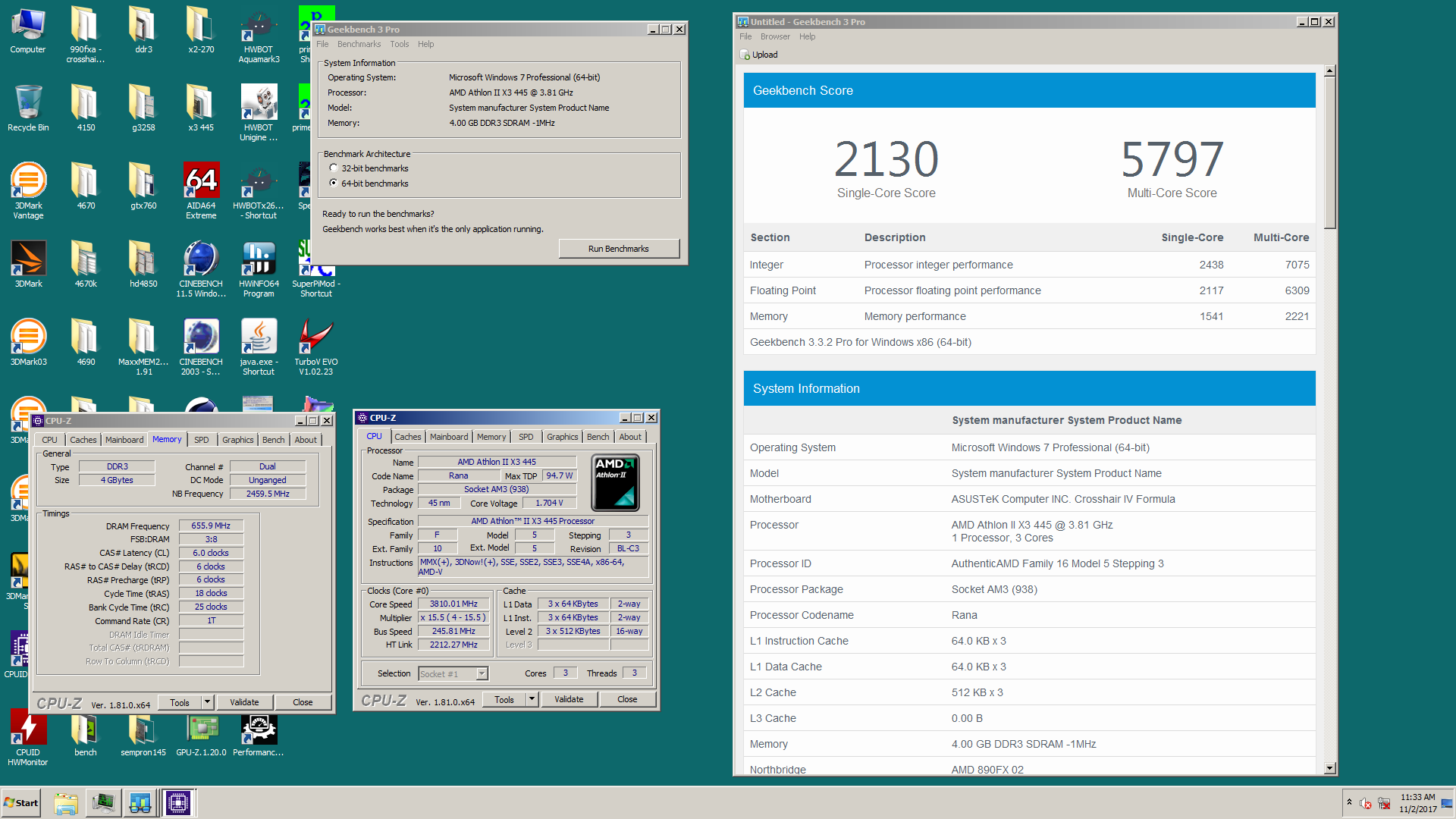The height and width of the screenshot is (819, 1456).
Task: Launch HWBOTx265 shortcut icon
Action: 259,190
